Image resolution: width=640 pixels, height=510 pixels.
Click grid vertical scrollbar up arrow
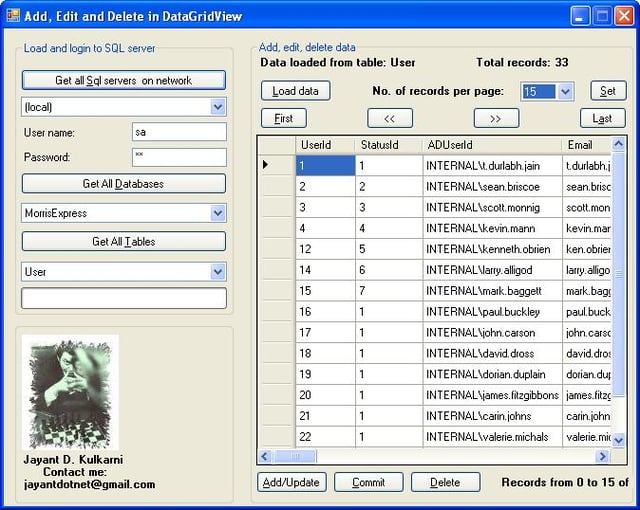(618, 144)
